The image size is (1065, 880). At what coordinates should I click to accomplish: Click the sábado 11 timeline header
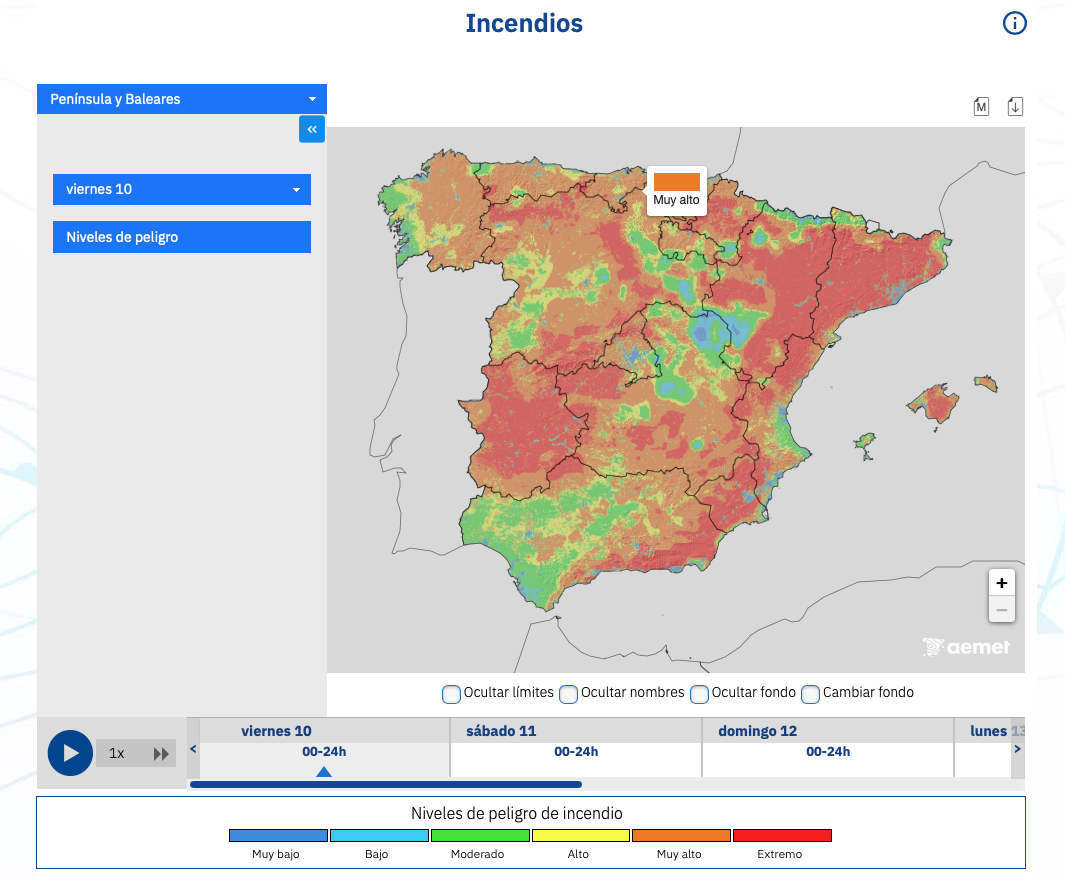501,731
